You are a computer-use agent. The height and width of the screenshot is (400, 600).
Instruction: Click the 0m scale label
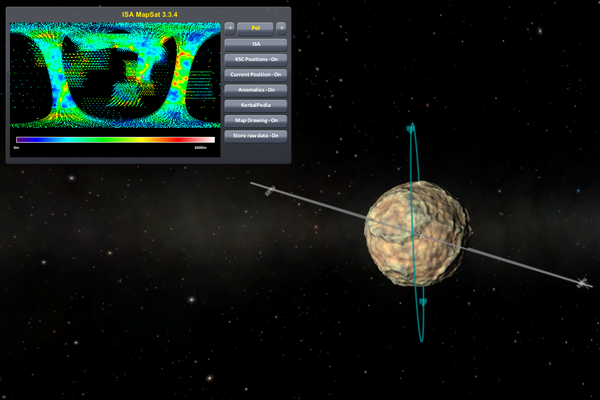(x=16, y=148)
